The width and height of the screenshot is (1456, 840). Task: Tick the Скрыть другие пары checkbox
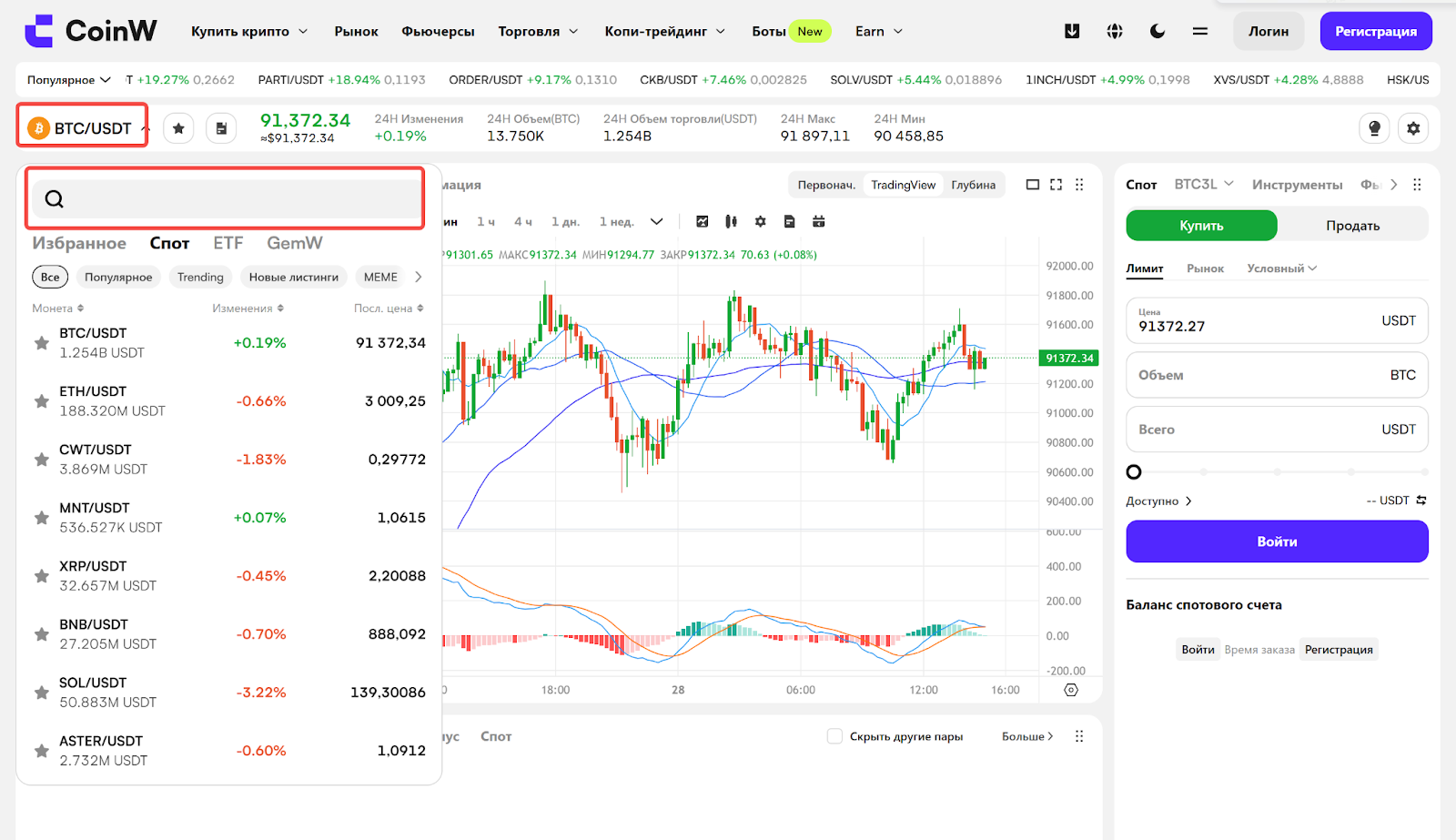tap(834, 736)
